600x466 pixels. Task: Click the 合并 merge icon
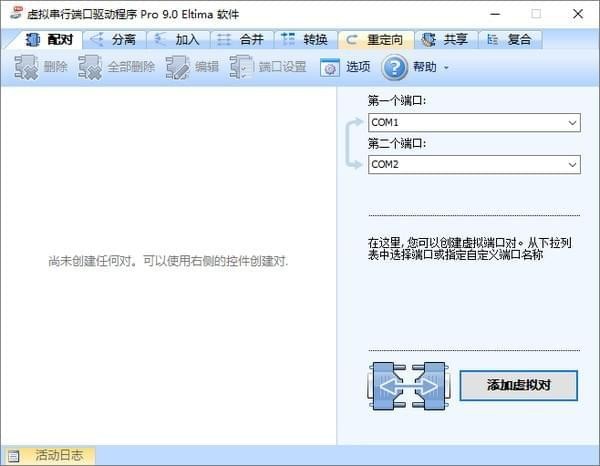pos(224,39)
